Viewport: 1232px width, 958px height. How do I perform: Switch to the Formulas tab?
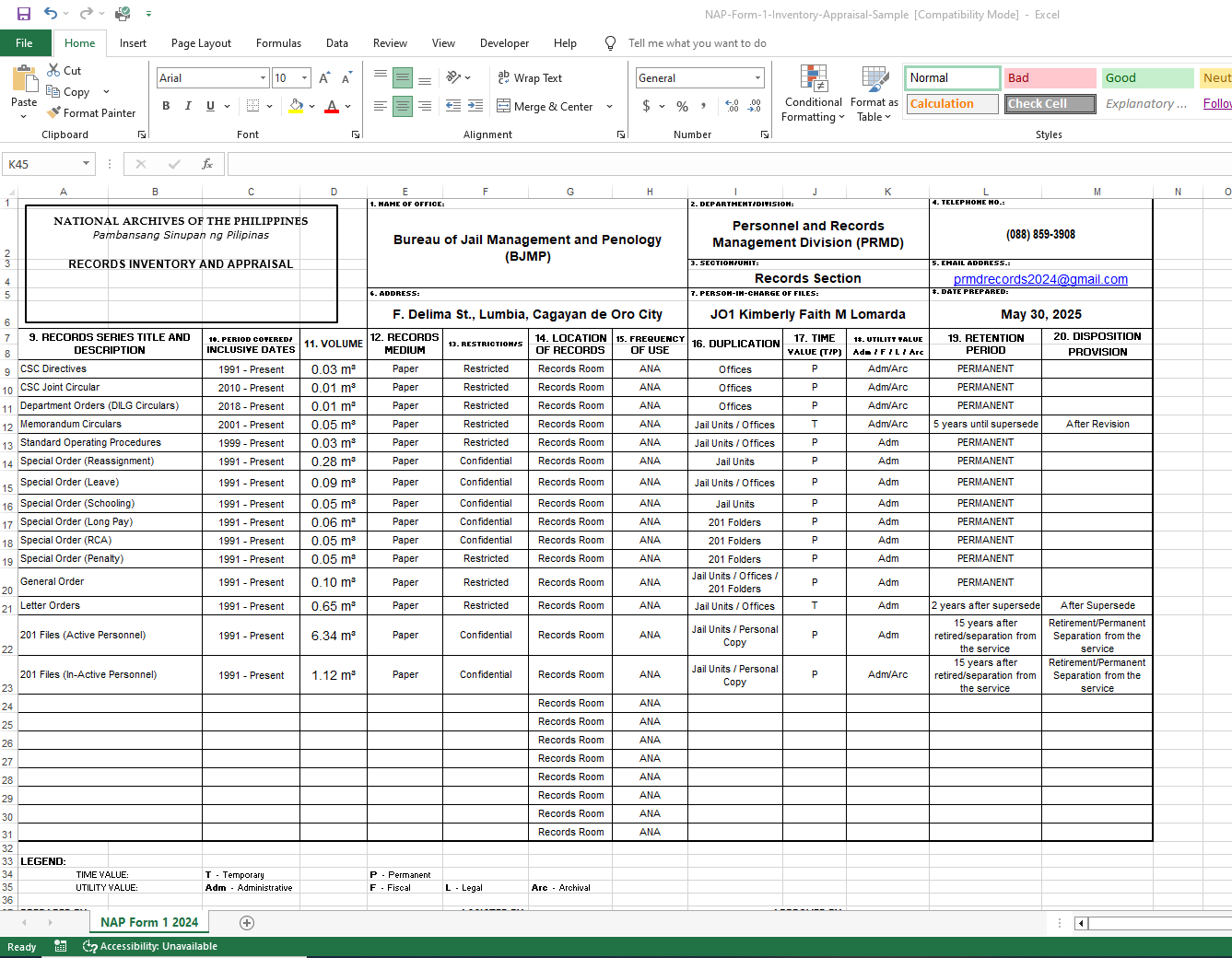coord(278,43)
